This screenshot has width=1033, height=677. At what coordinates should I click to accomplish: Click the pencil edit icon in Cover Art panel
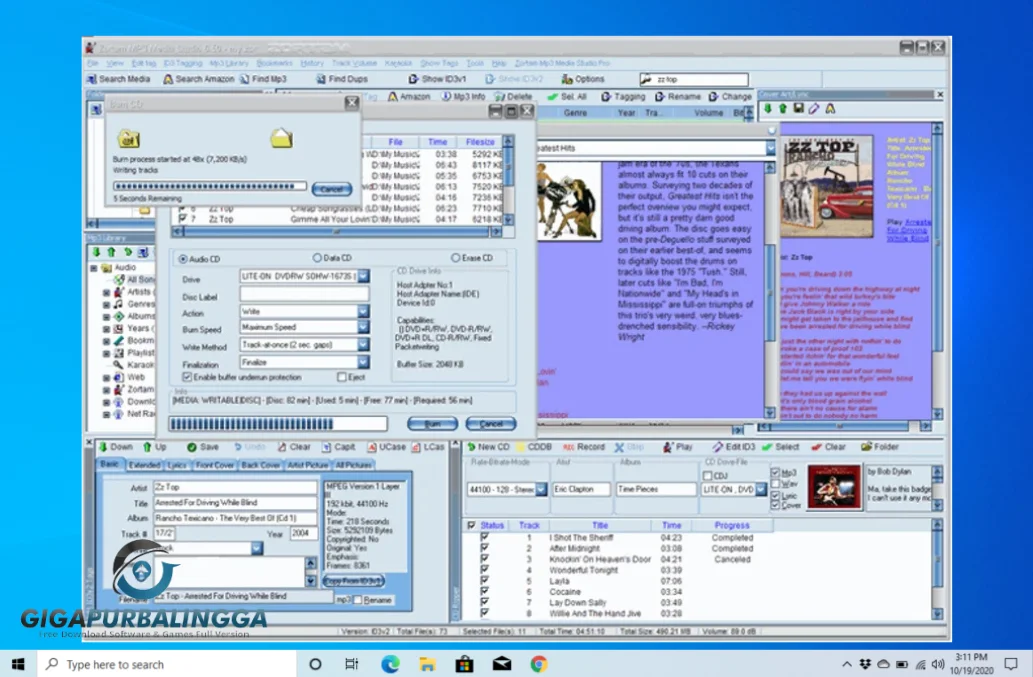click(814, 109)
